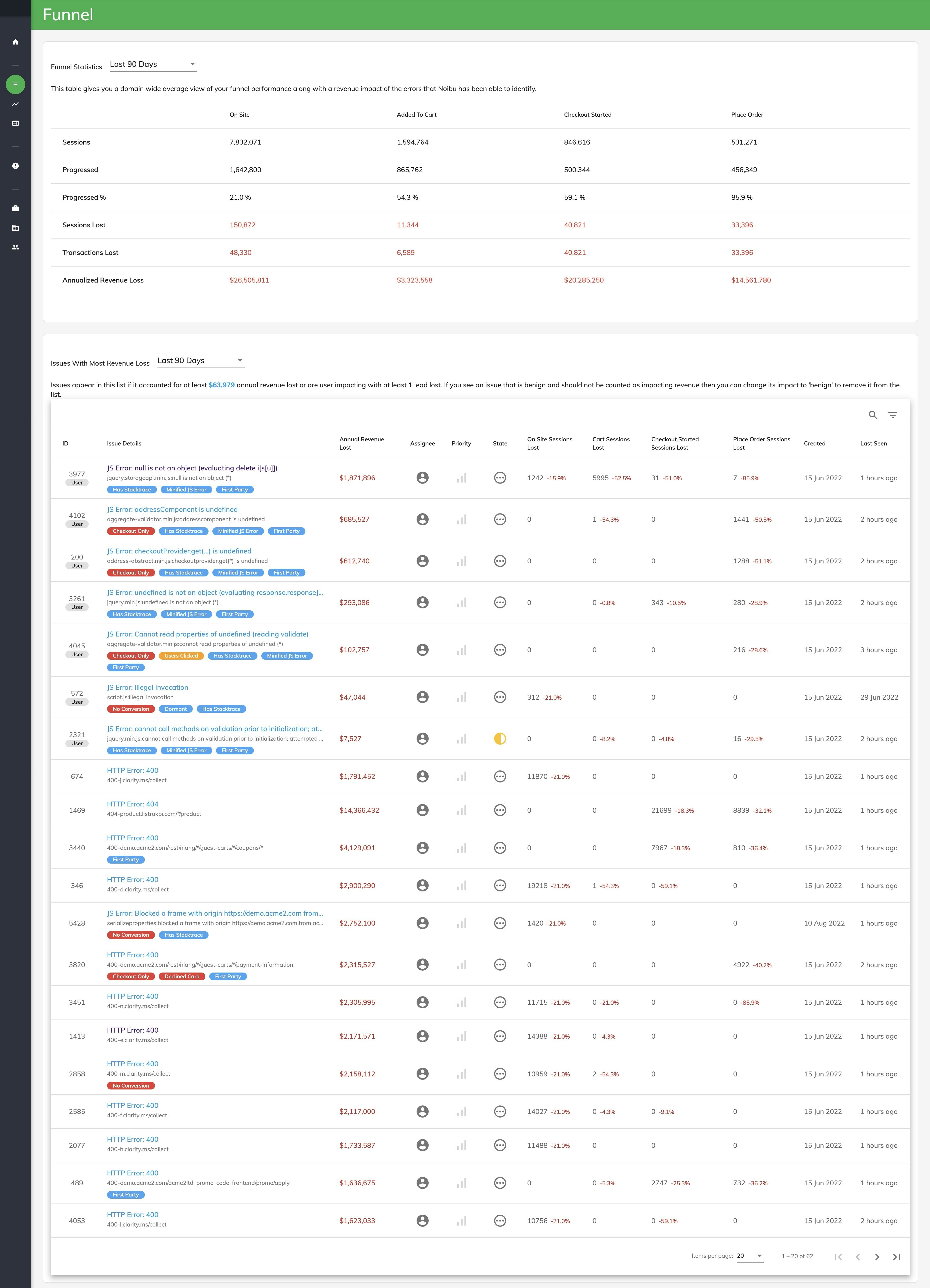
Task: Click the assignee avatar for issue 3977
Action: click(423, 478)
